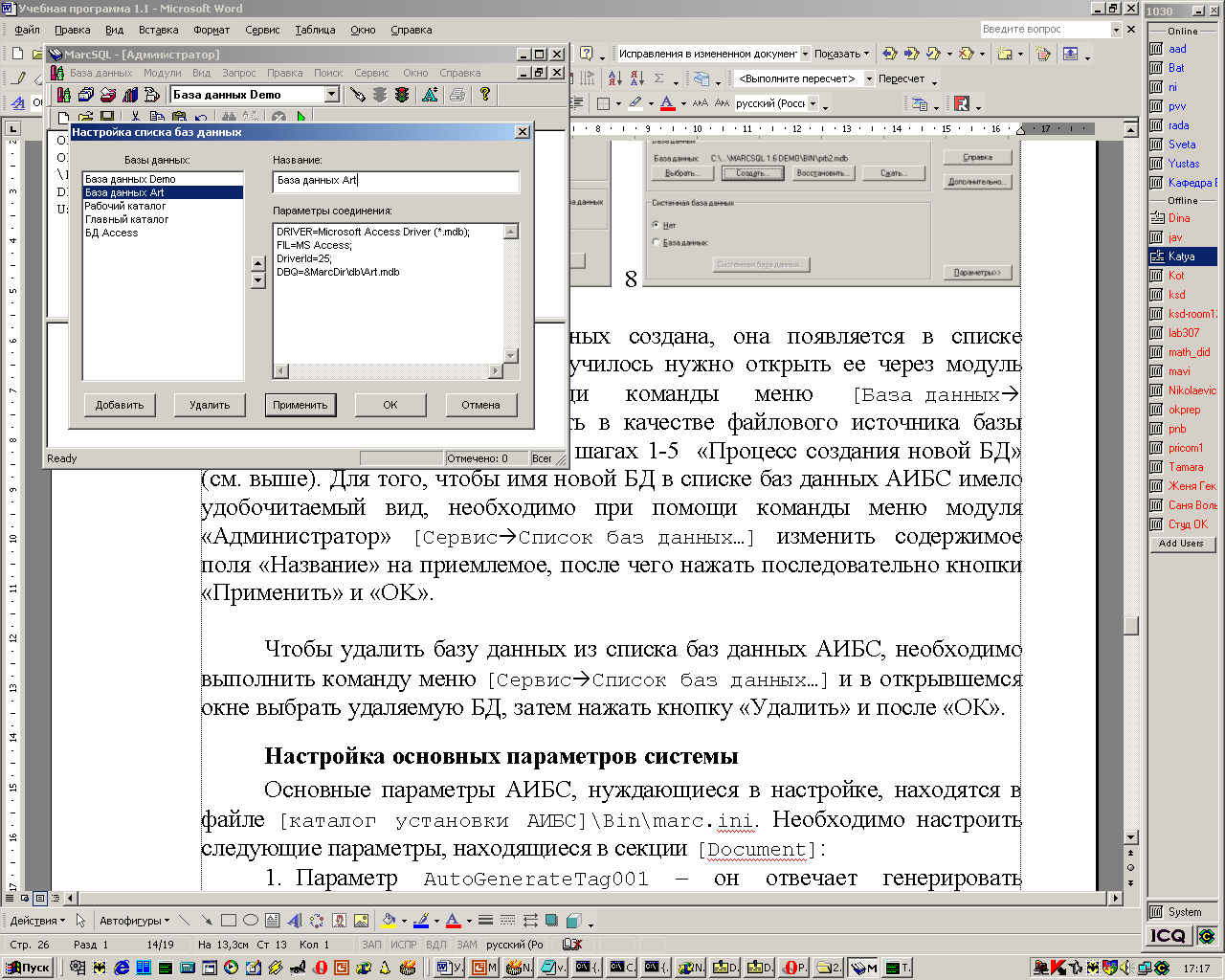Click the traffic light icon in MarcSQL toolbar
The width and height of the screenshot is (1225, 980).
(x=402, y=94)
